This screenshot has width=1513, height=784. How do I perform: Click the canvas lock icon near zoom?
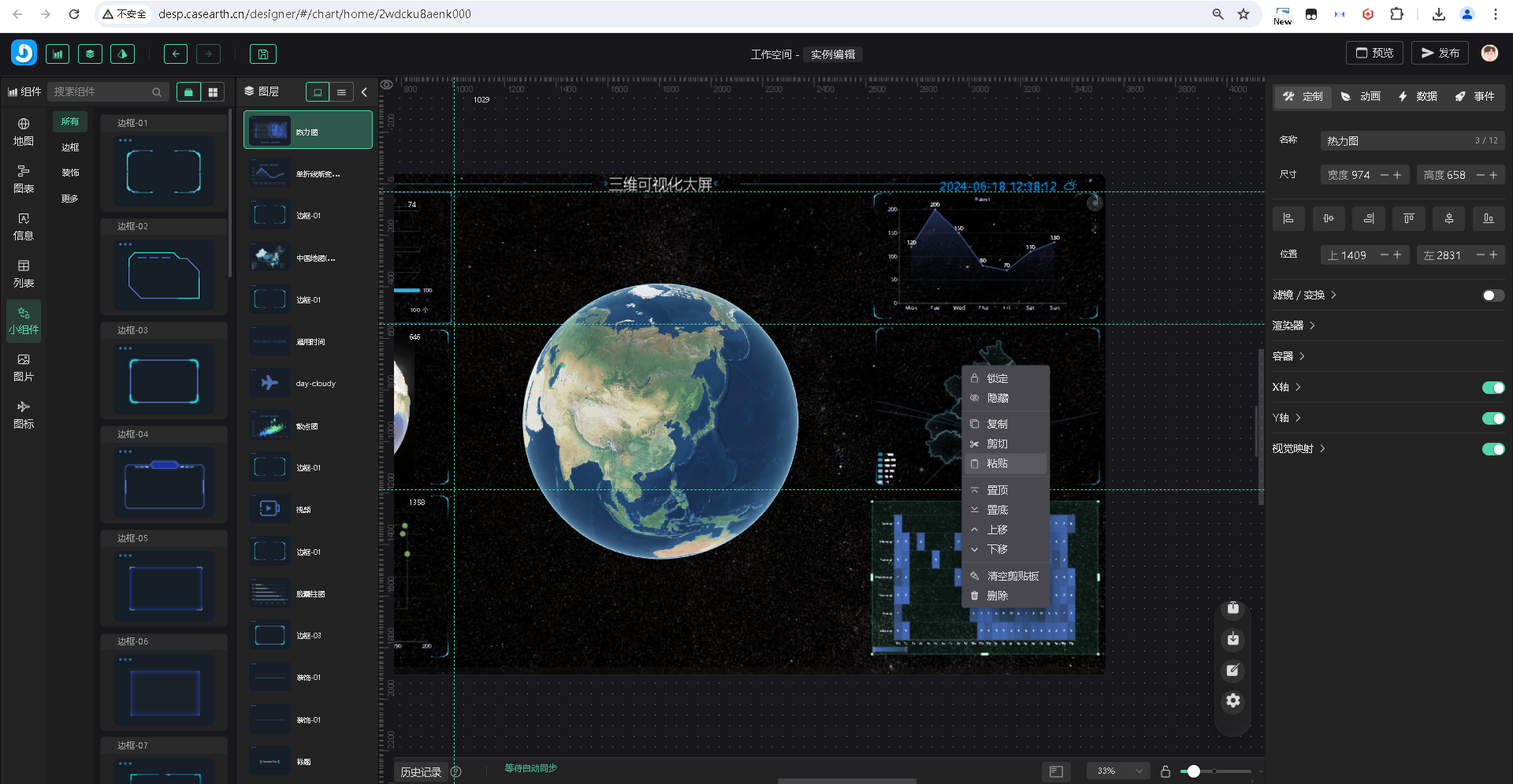[1165, 771]
